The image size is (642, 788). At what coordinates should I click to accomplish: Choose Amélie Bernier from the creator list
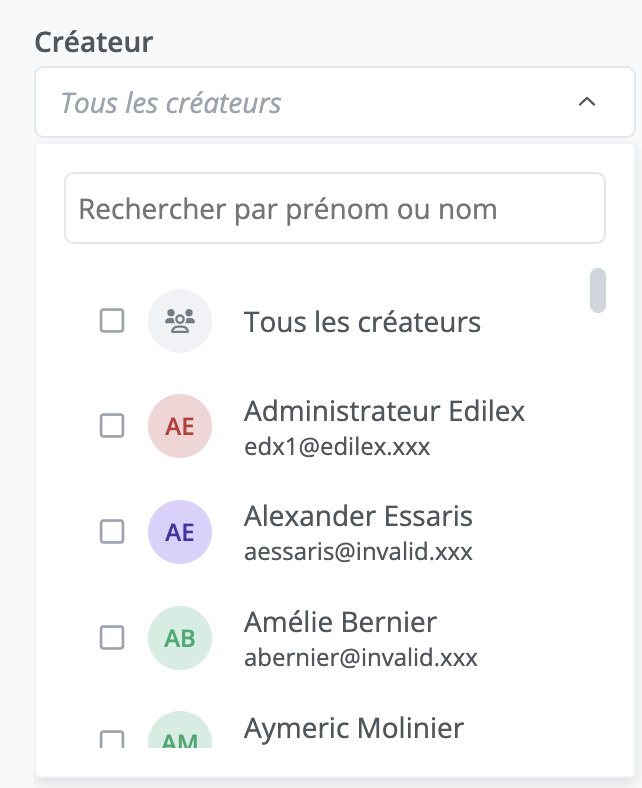coord(340,622)
